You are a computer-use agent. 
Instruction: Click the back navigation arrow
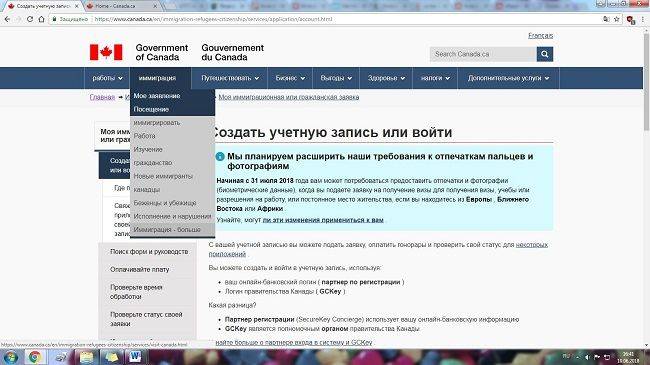point(7,19)
